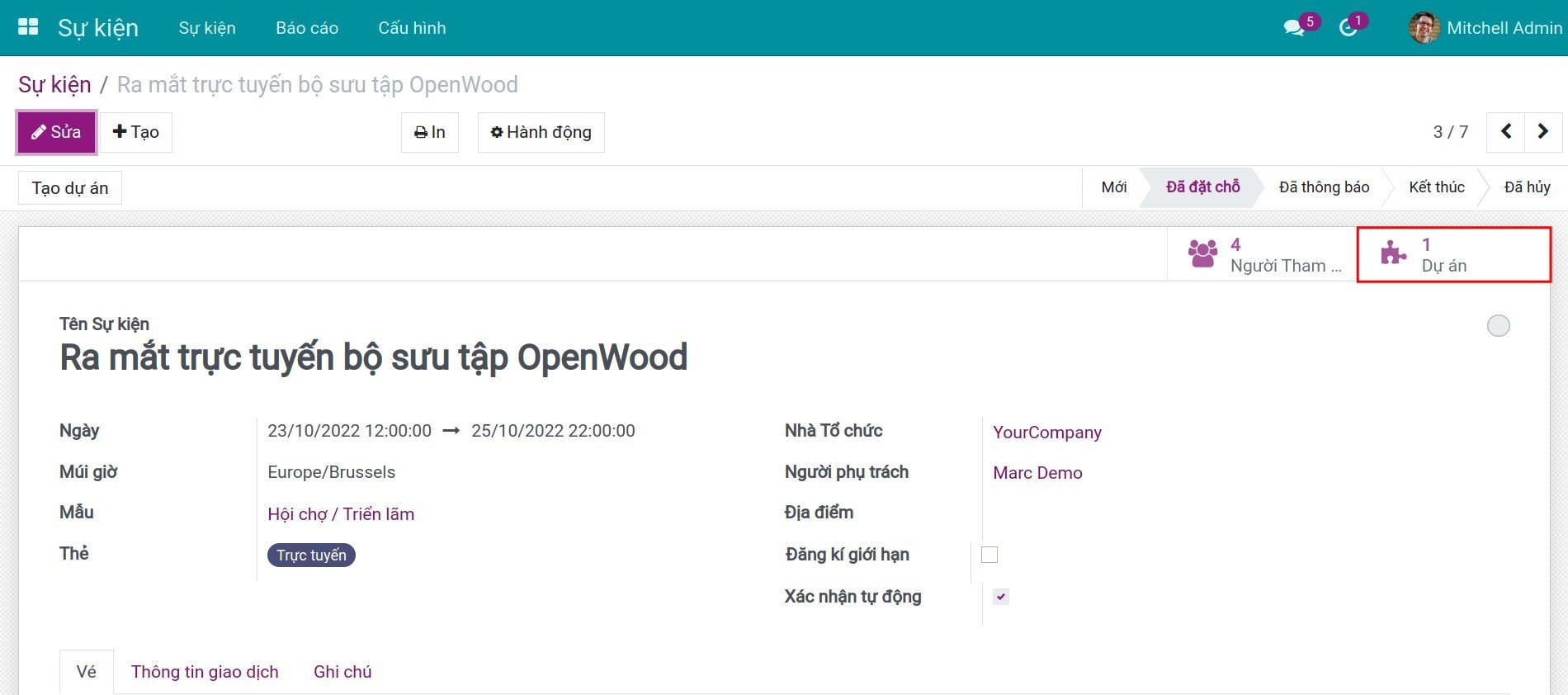Toggle the grey kanban state circle
This screenshot has width=1568, height=695.
click(1498, 326)
